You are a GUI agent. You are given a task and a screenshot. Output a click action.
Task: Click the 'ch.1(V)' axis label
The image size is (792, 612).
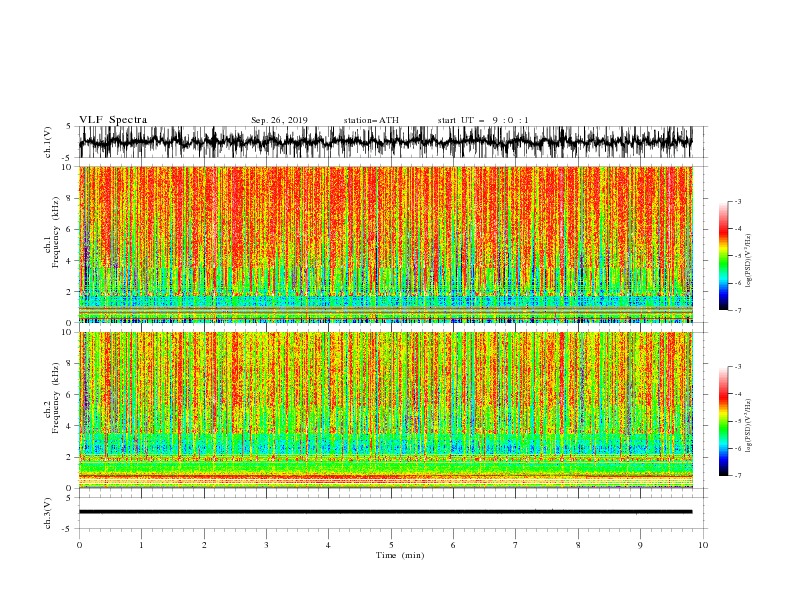pos(48,142)
